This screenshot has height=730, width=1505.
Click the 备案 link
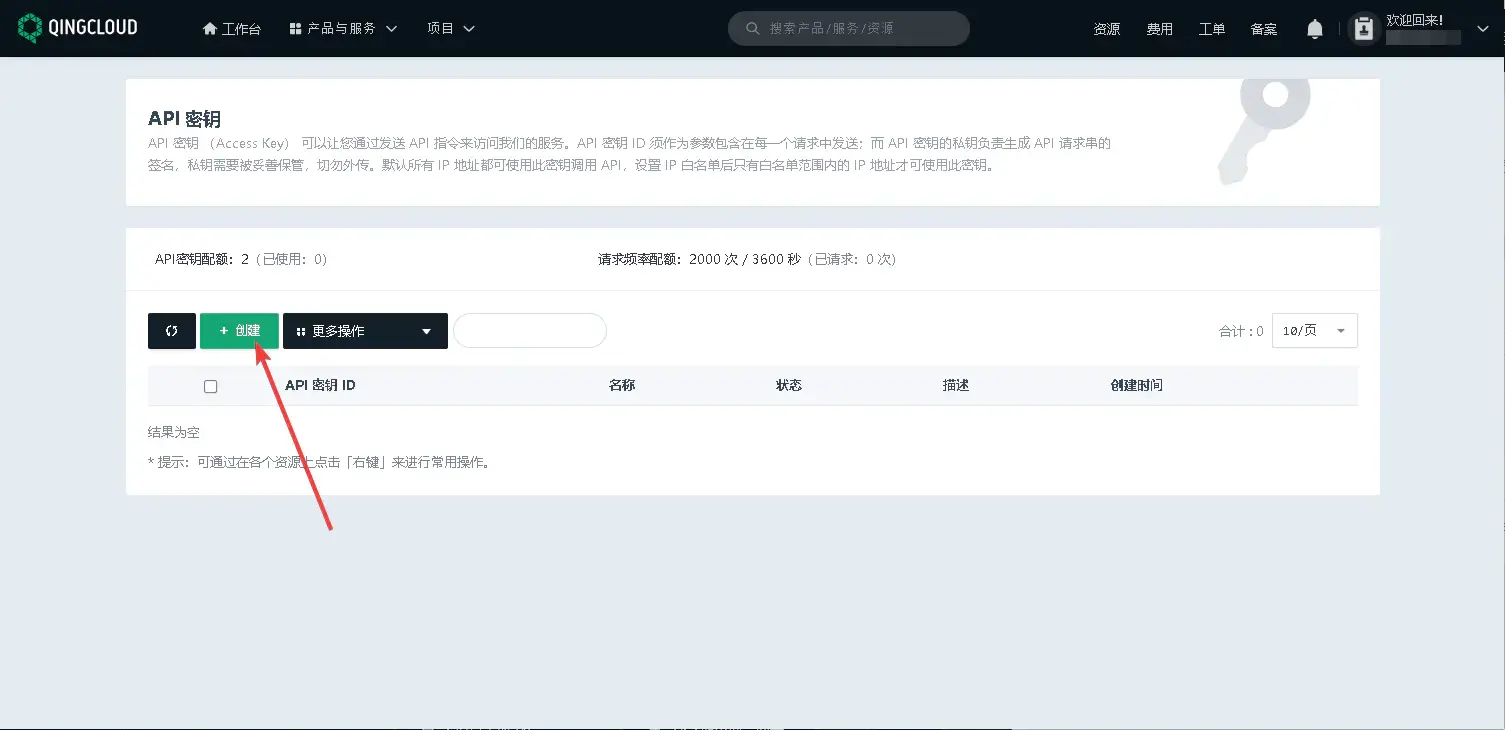(x=1263, y=28)
